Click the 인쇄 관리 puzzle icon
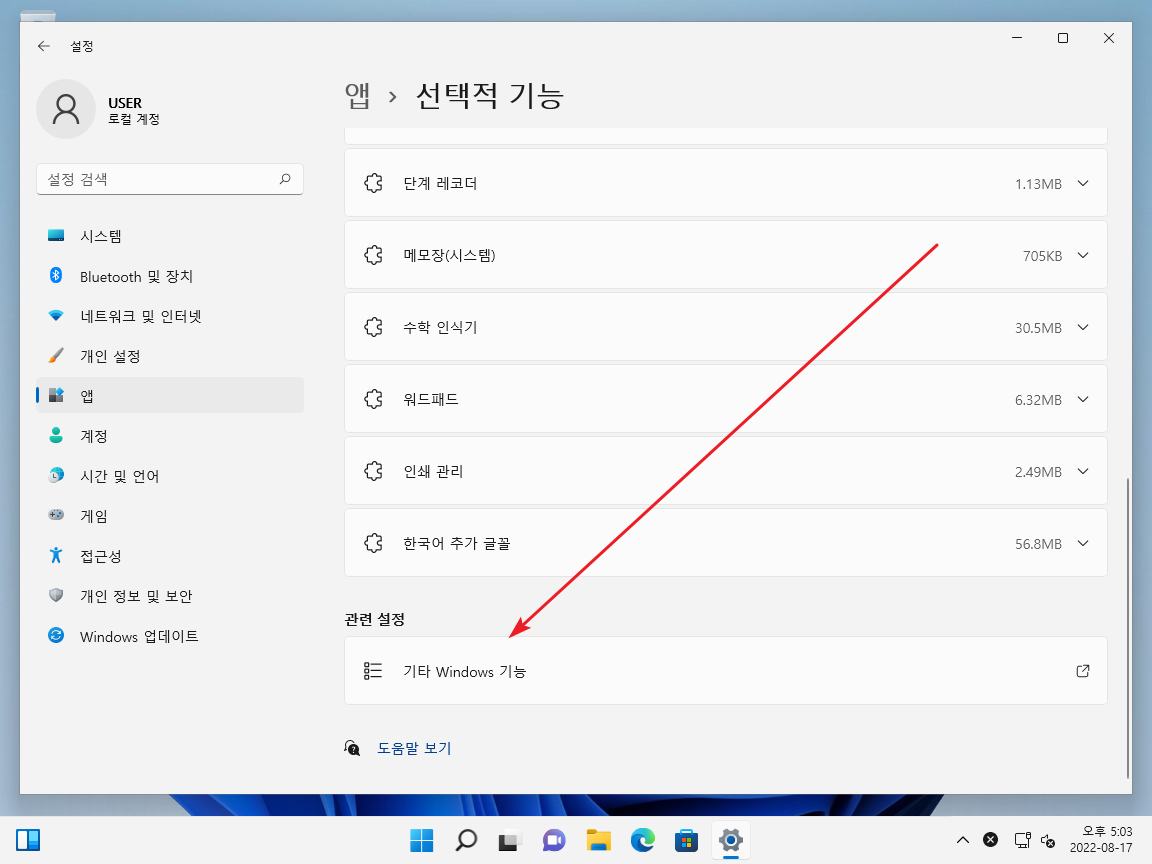Screen dimensions: 1152x864 (x=373, y=471)
